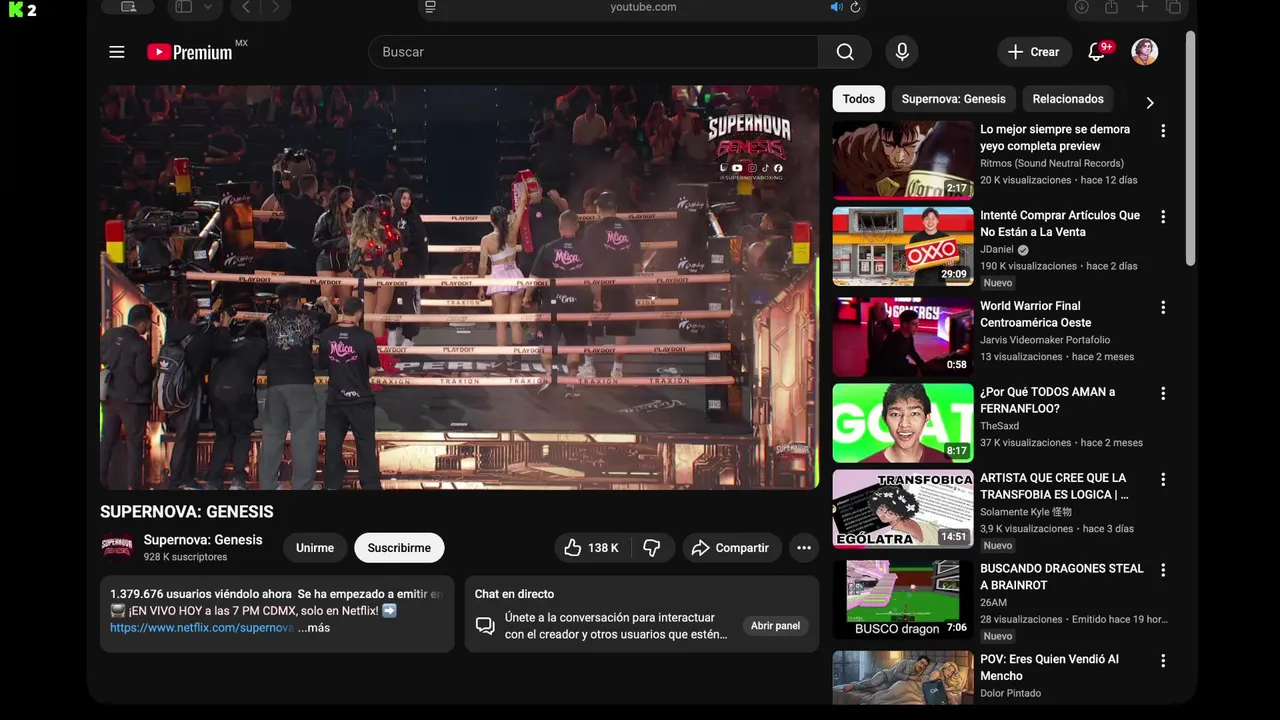1280x720 pixels.
Task: Click the Safari share icon
Action: tap(1111, 7)
